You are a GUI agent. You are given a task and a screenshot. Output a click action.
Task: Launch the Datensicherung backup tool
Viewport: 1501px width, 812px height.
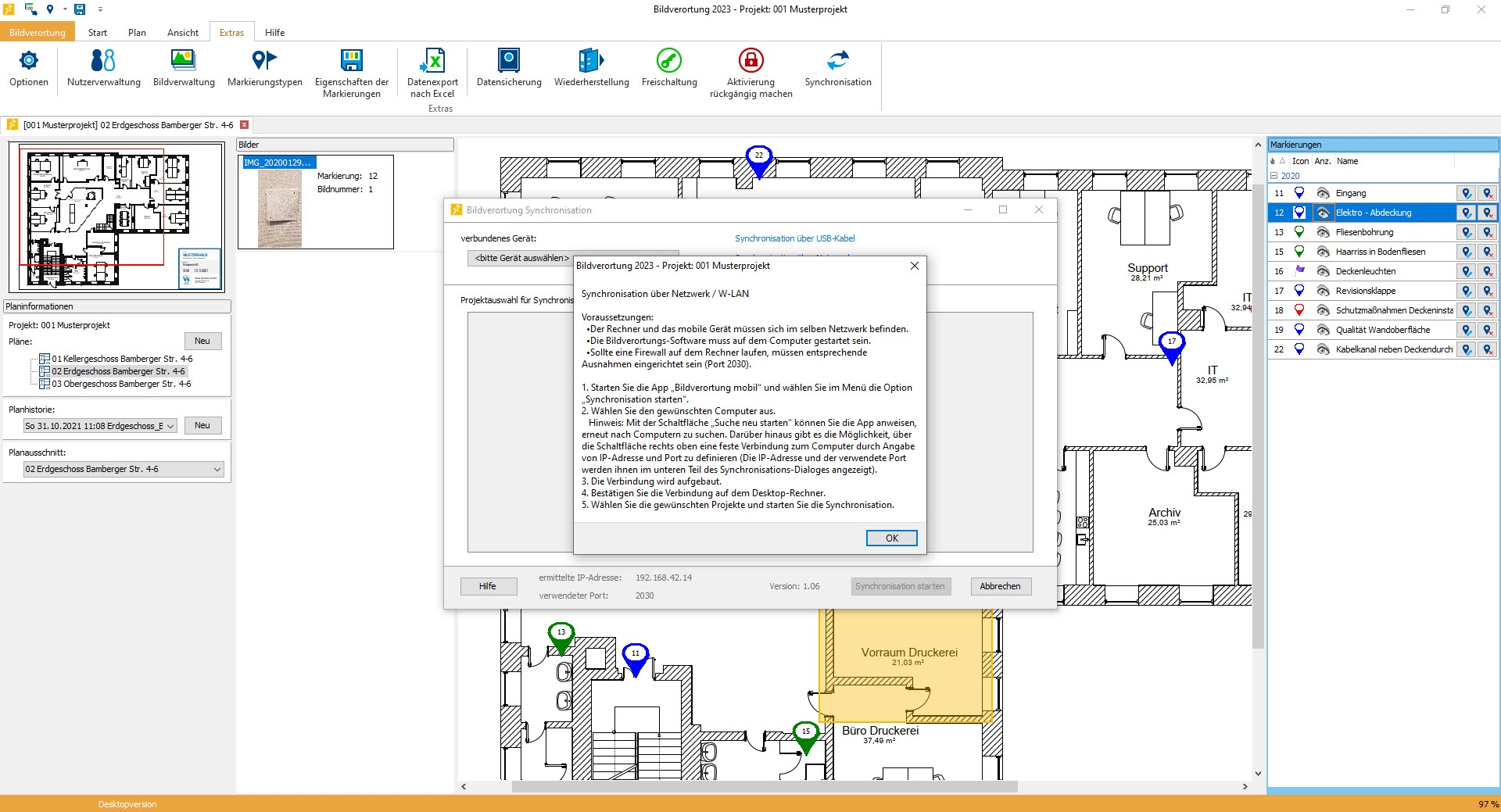pos(509,69)
